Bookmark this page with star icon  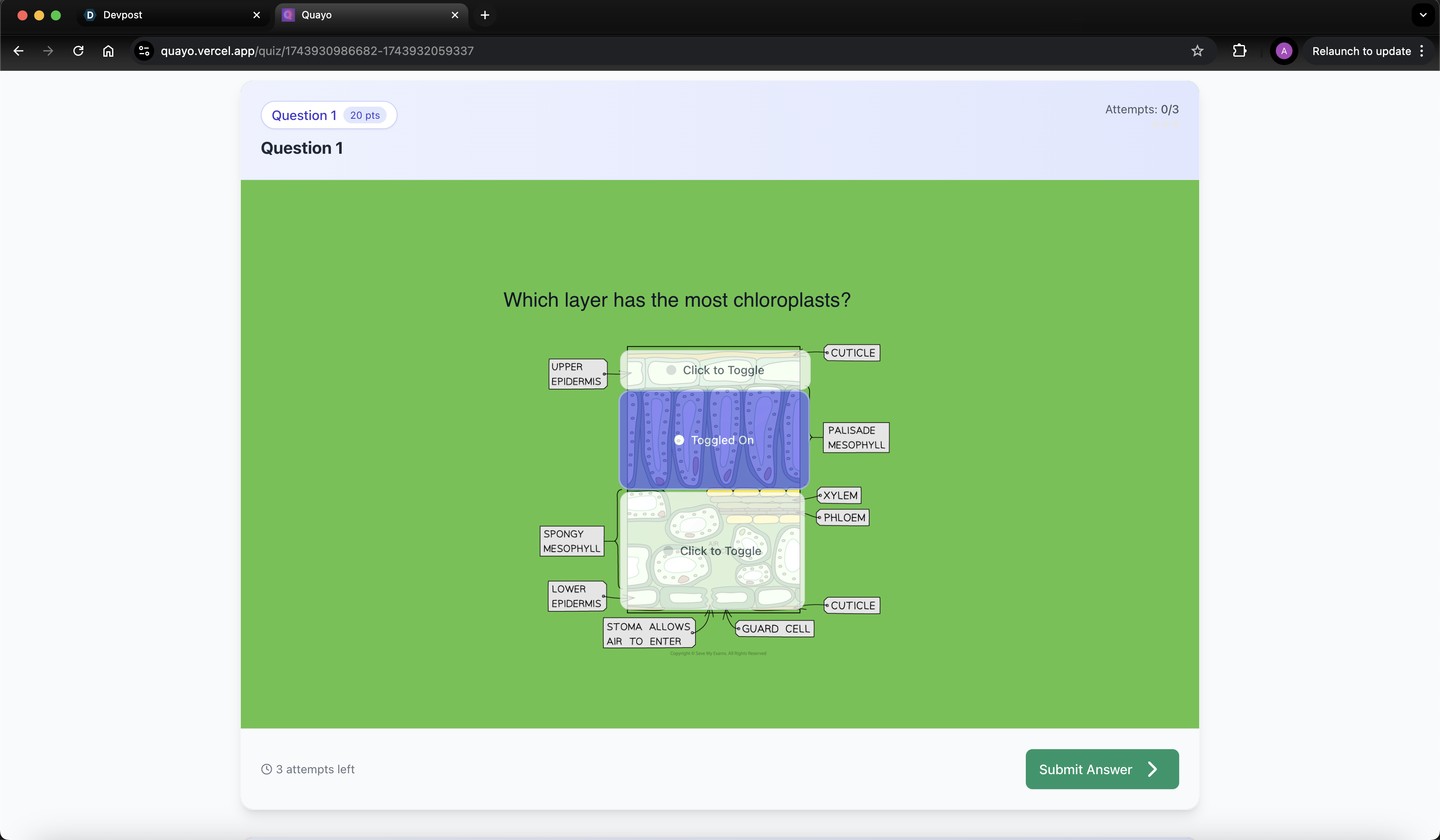tap(1197, 51)
